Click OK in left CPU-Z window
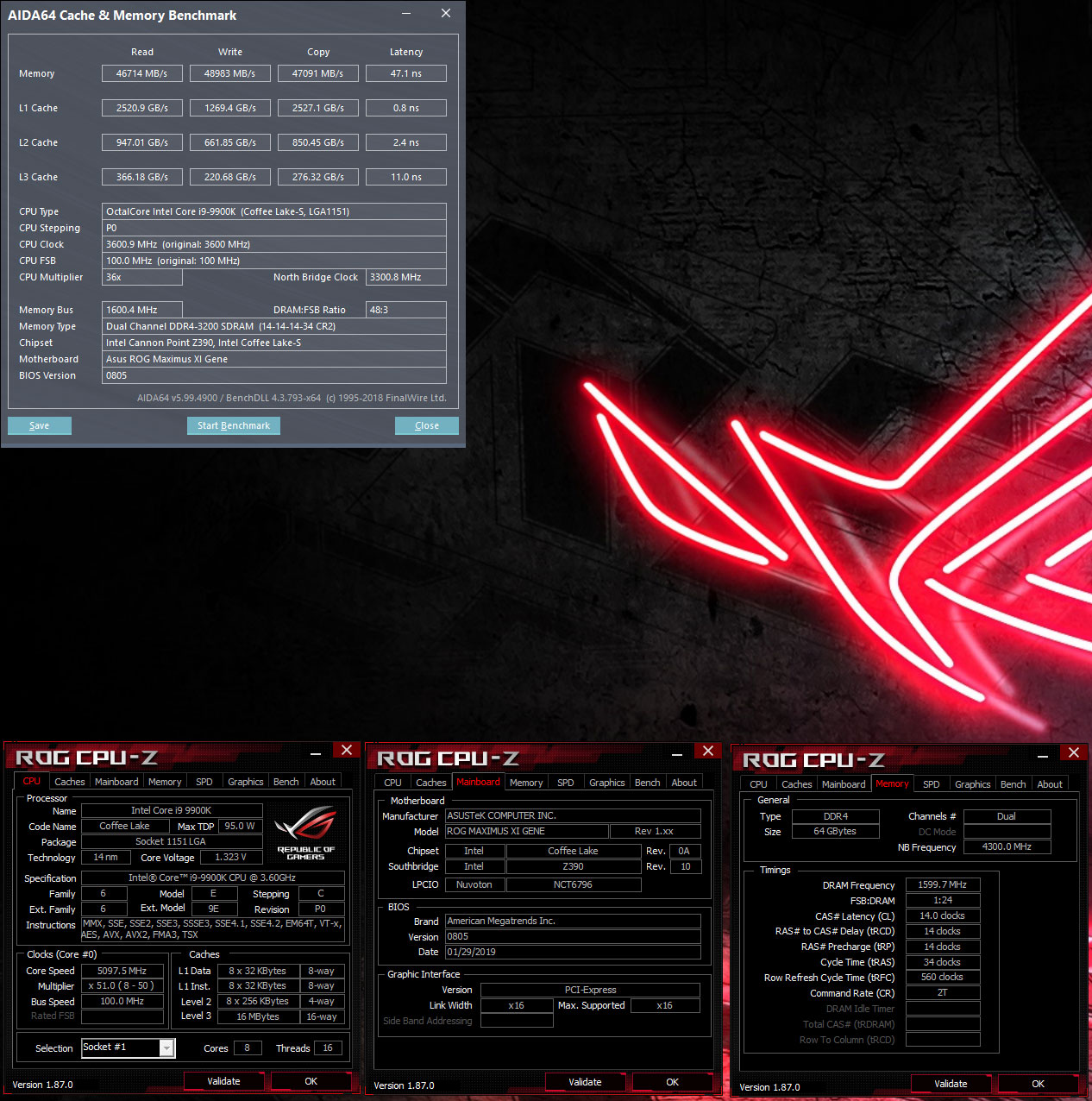This screenshot has height=1101, width=1092. pyautogui.click(x=311, y=1081)
